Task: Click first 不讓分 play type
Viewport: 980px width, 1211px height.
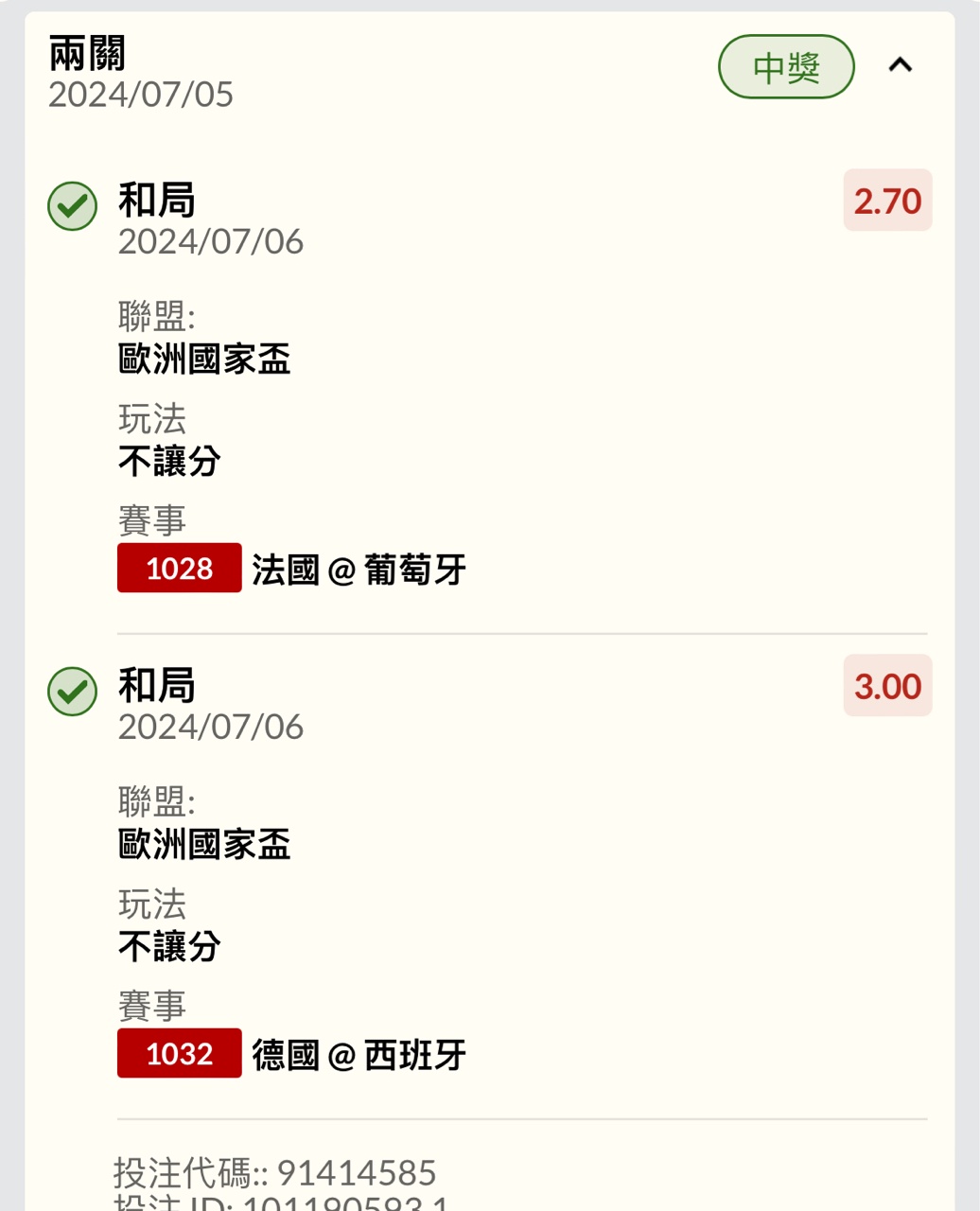Action: pos(170,462)
